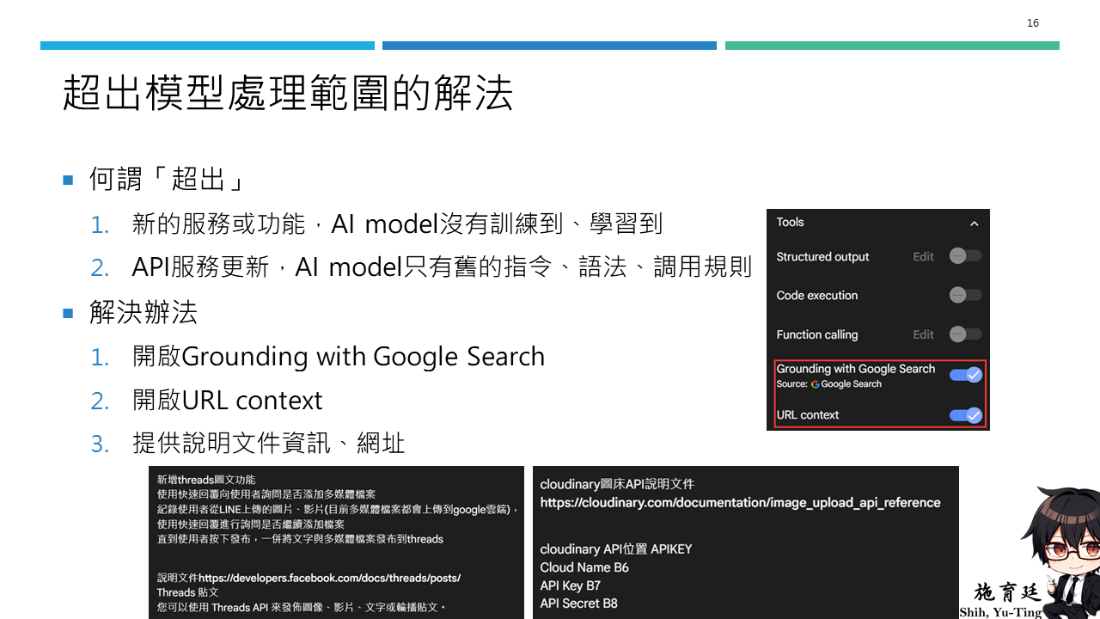Click the slide title 超出模型處理範圍的解法
Screen dimensions: 1100x619
pyautogui.click(x=288, y=93)
